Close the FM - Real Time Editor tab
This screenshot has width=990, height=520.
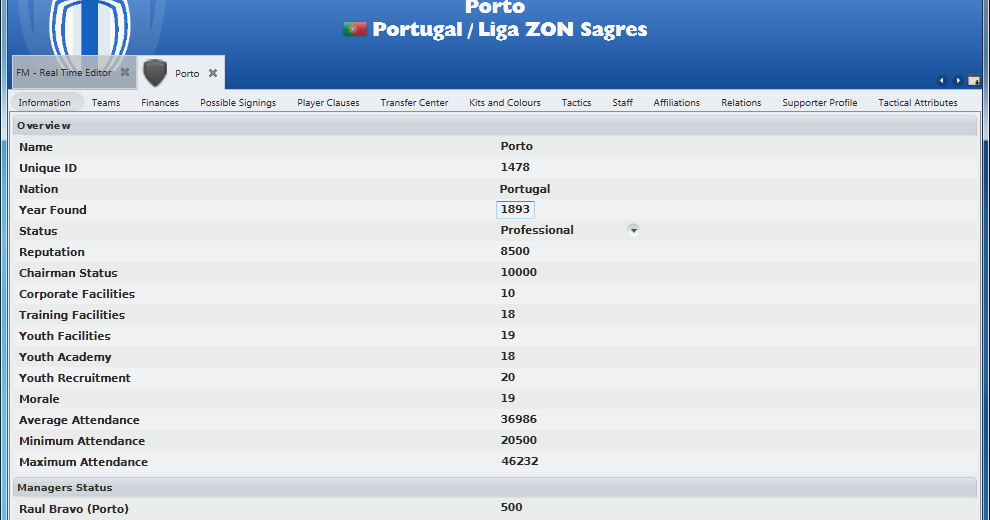coord(125,73)
